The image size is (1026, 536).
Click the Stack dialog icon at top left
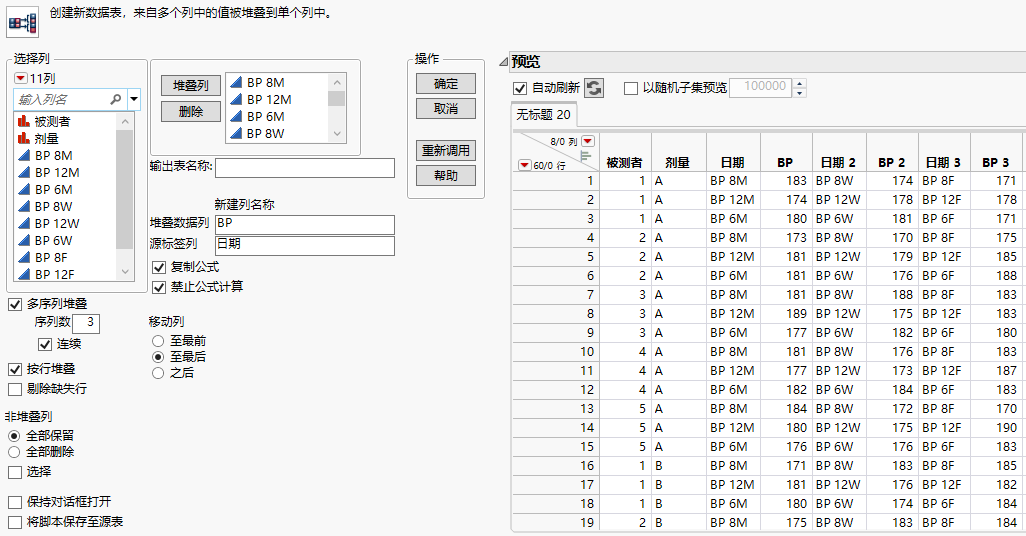(x=23, y=22)
